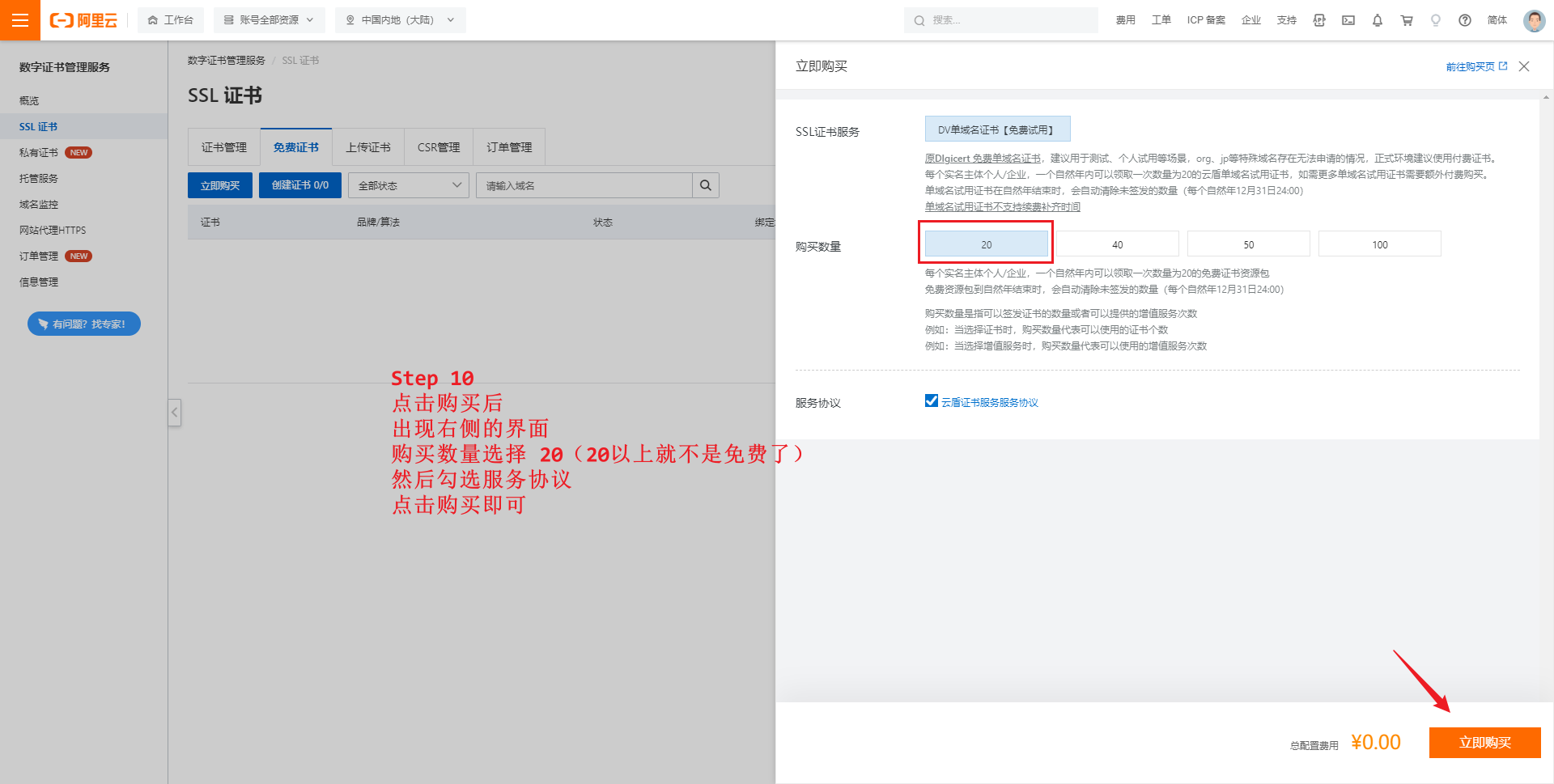This screenshot has height=784, width=1554.
Task: Click orange 立即购买 purchase button
Action: [1485, 743]
